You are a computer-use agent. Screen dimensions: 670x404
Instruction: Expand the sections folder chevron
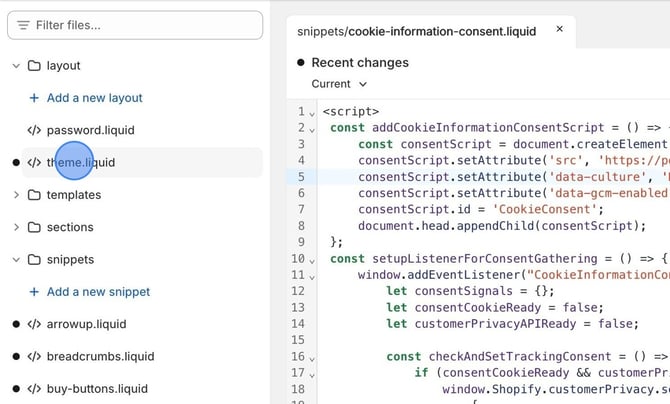(x=16, y=227)
